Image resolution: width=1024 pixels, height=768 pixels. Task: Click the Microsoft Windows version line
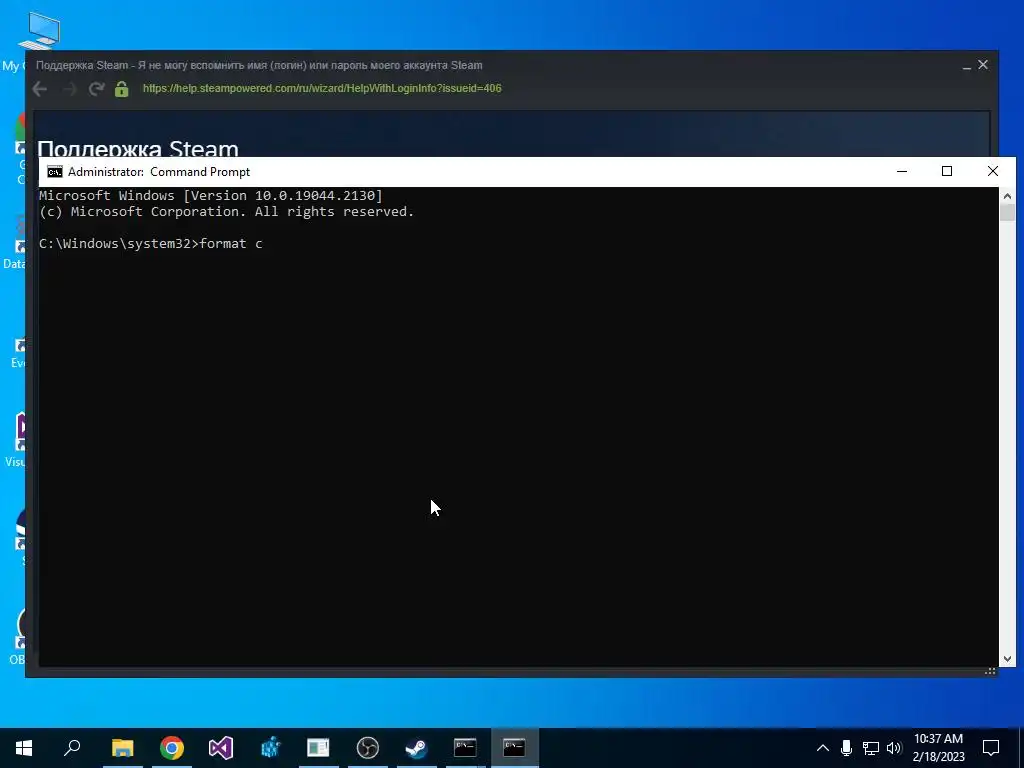pos(211,195)
